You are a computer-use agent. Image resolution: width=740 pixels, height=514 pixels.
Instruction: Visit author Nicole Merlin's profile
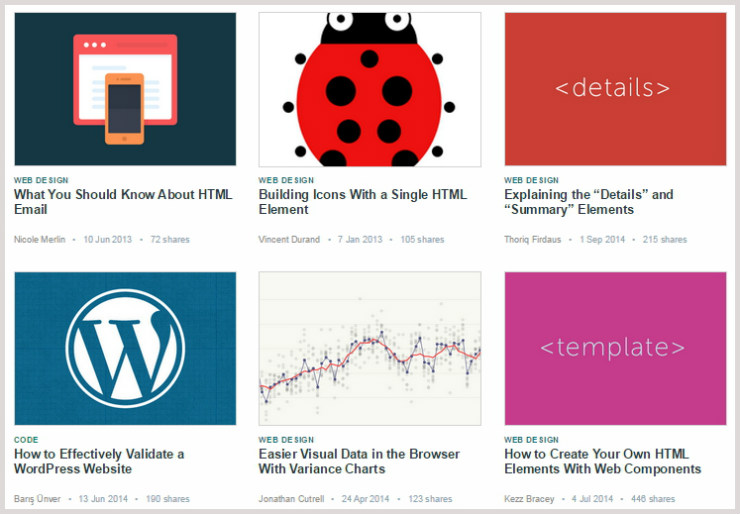pos(40,239)
